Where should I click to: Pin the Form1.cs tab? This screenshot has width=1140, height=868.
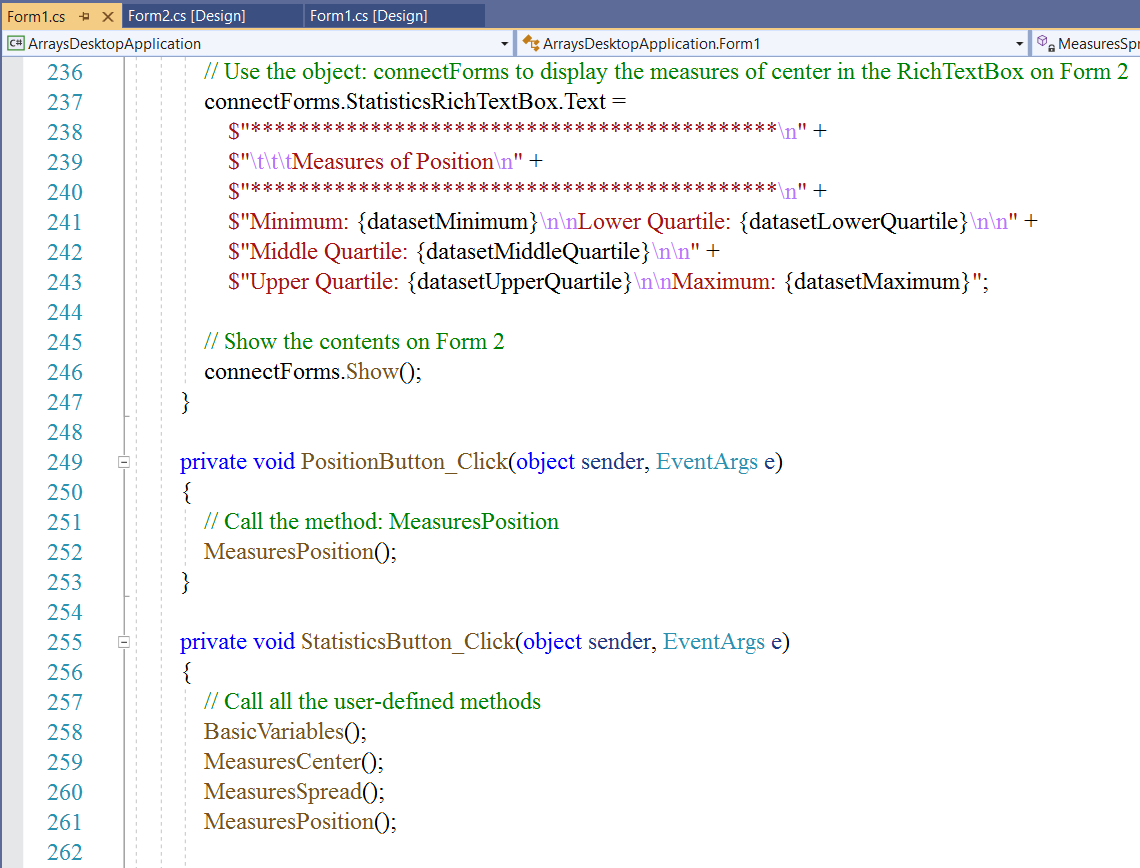(85, 16)
